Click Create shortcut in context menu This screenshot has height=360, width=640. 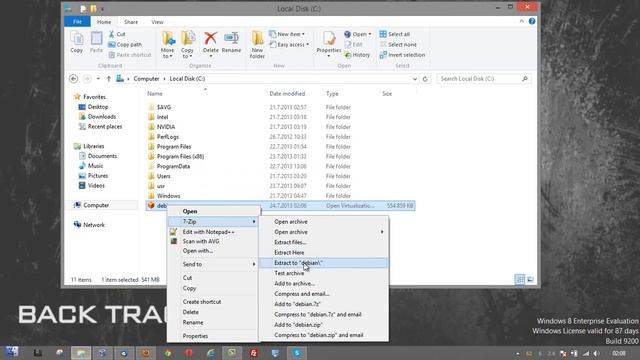pos(213,302)
